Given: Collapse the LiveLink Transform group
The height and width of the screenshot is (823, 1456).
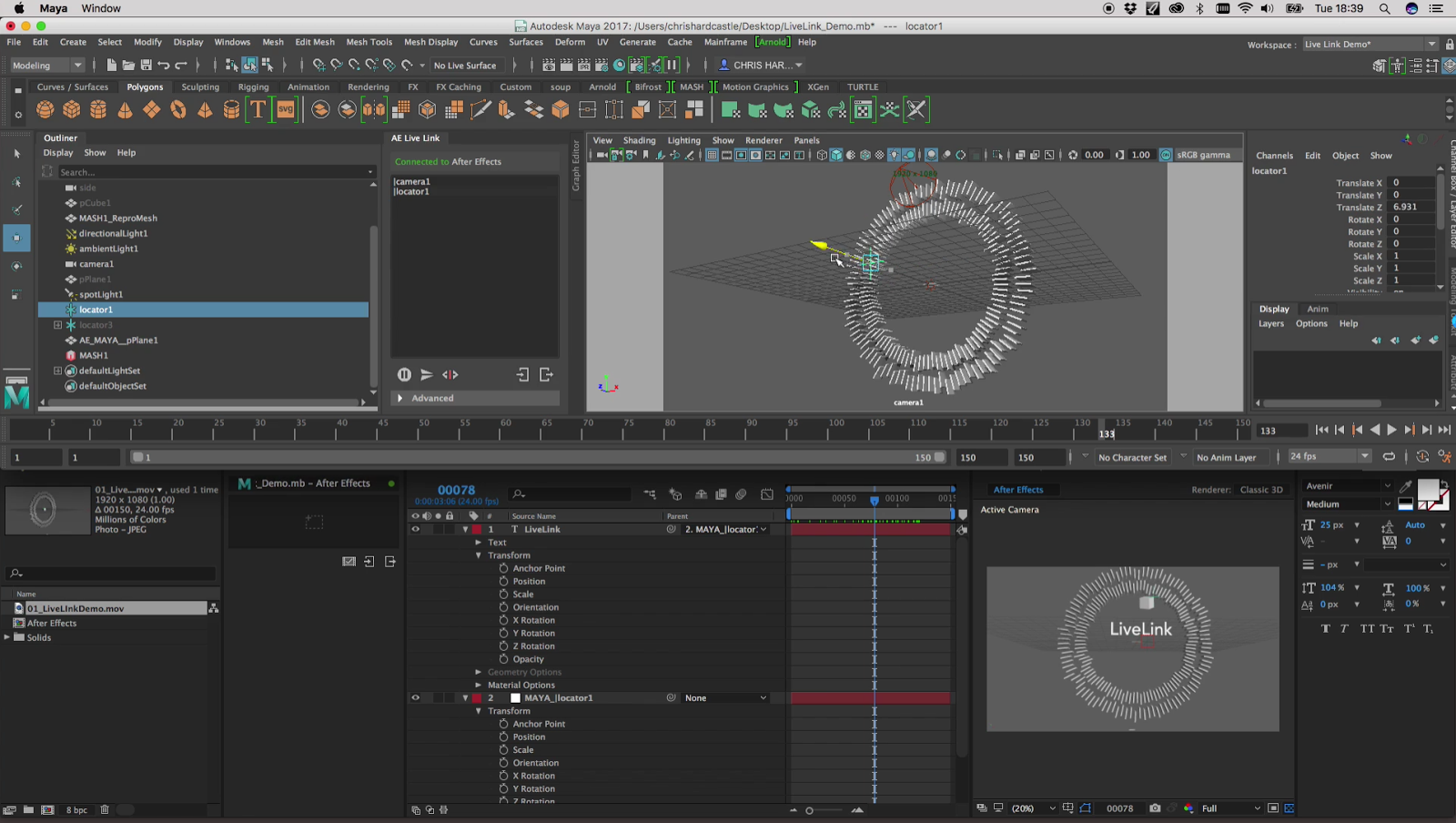Looking at the screenshot, I should [479, 555].
